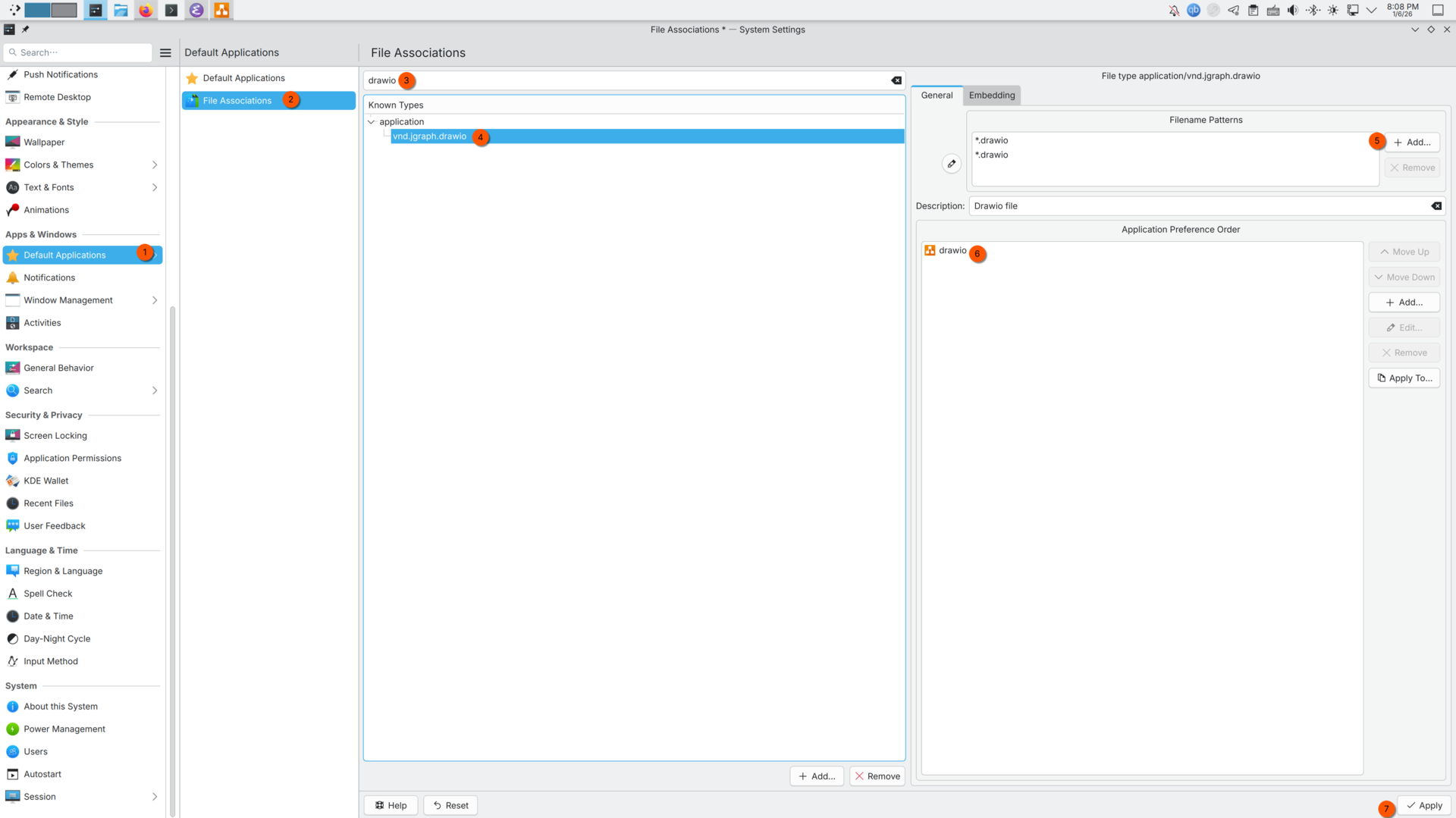Open the hamburger menu beside Search
This screenshot has height=818, width=1456.
tap(165, 52)
